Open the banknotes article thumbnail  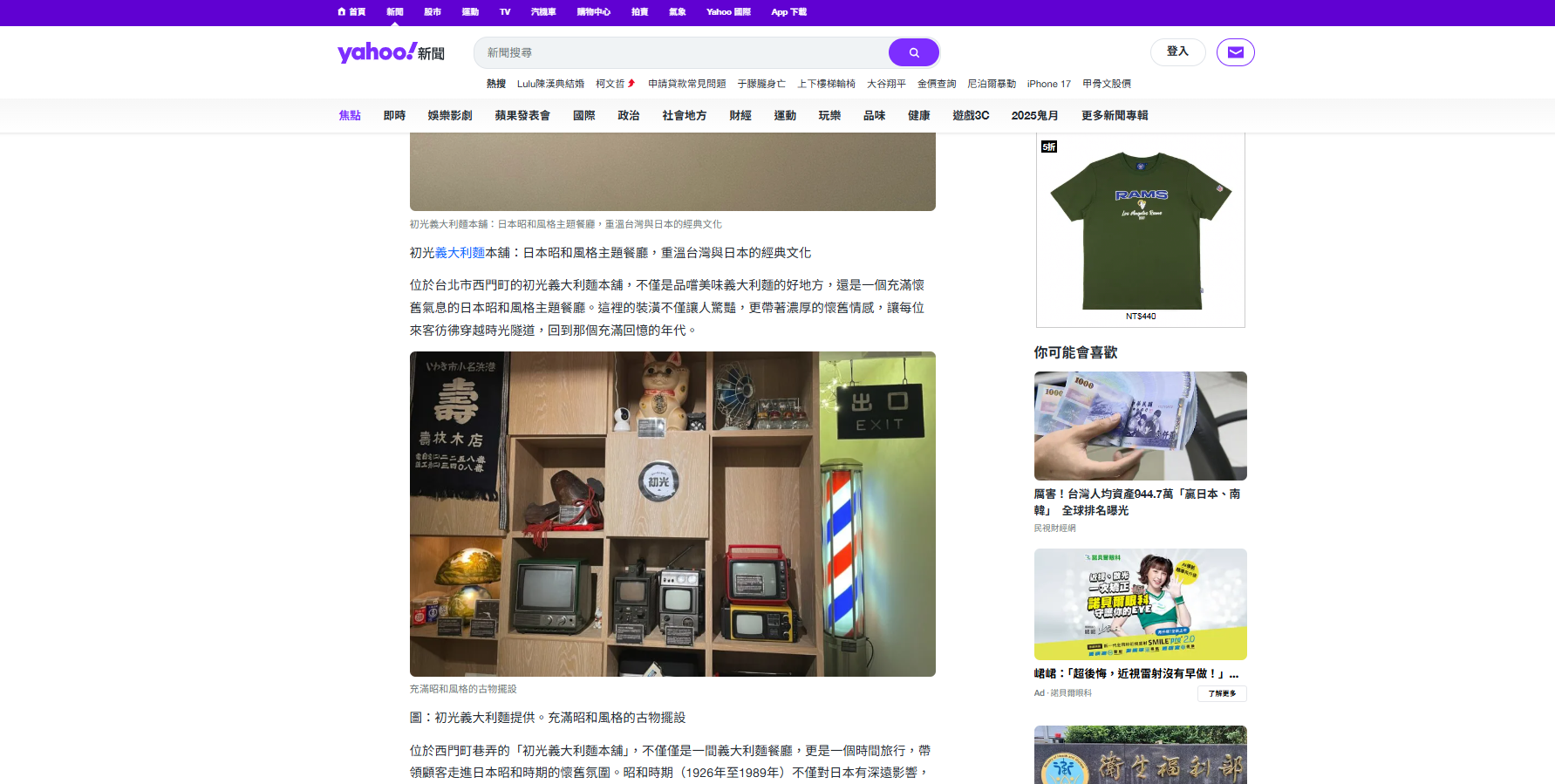pyautogui.click(x=1140, y=426)
